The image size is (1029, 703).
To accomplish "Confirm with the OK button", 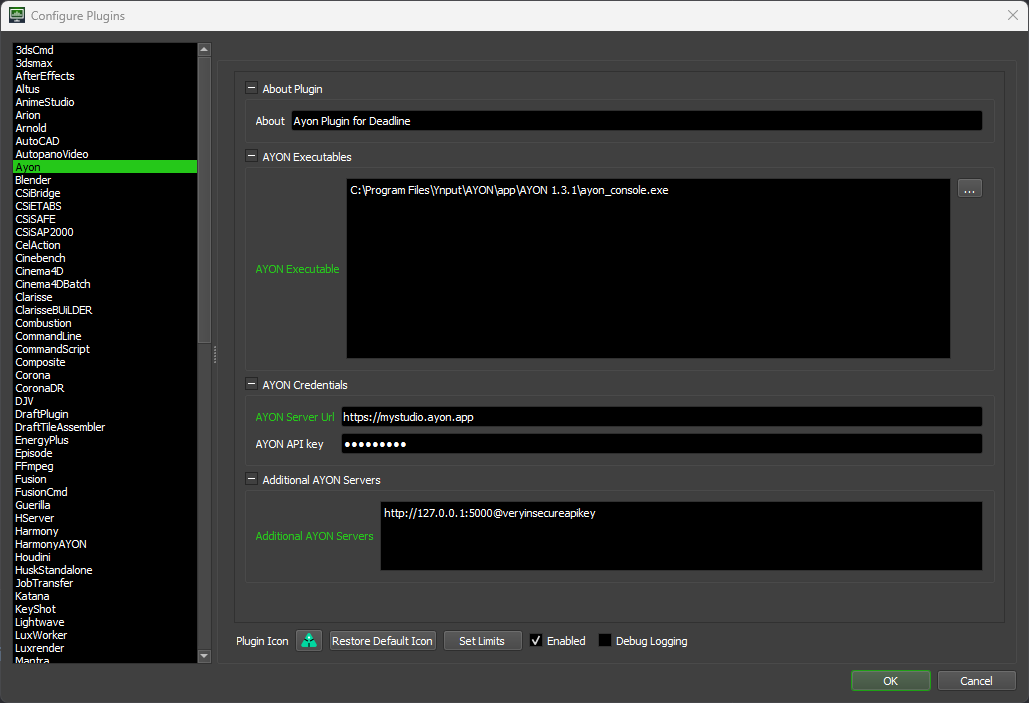I will tap(891, 681).
